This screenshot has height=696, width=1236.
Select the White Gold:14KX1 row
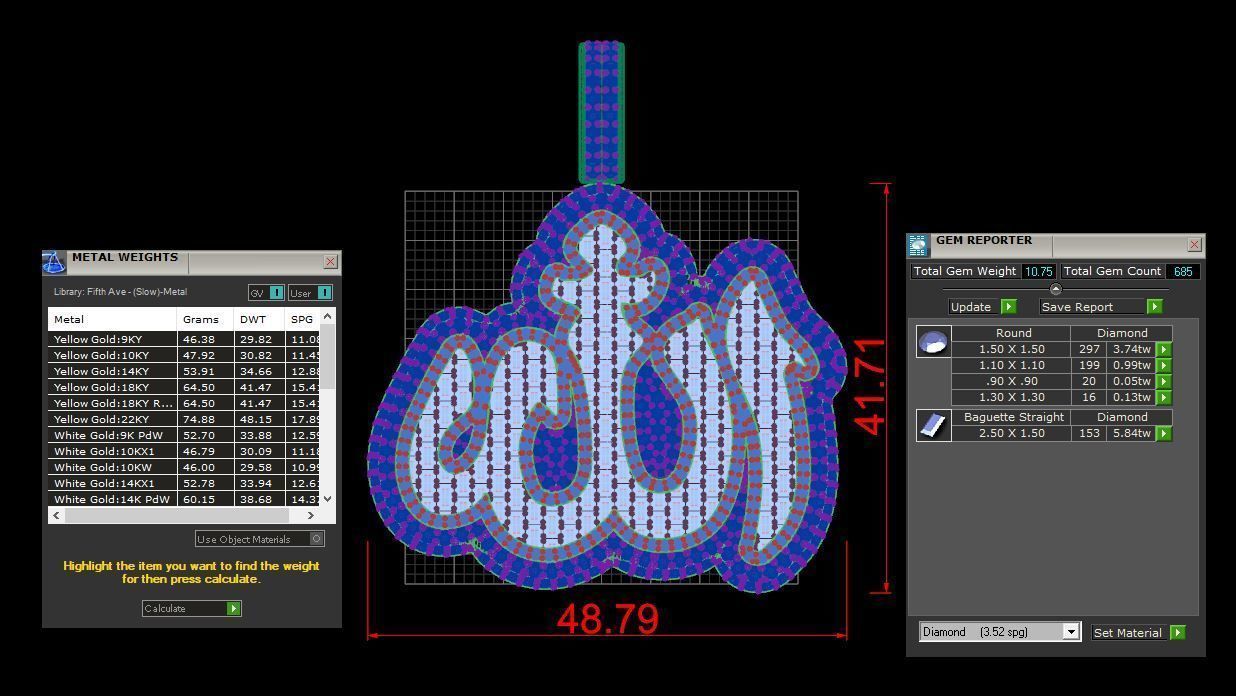tap(184, 483)
